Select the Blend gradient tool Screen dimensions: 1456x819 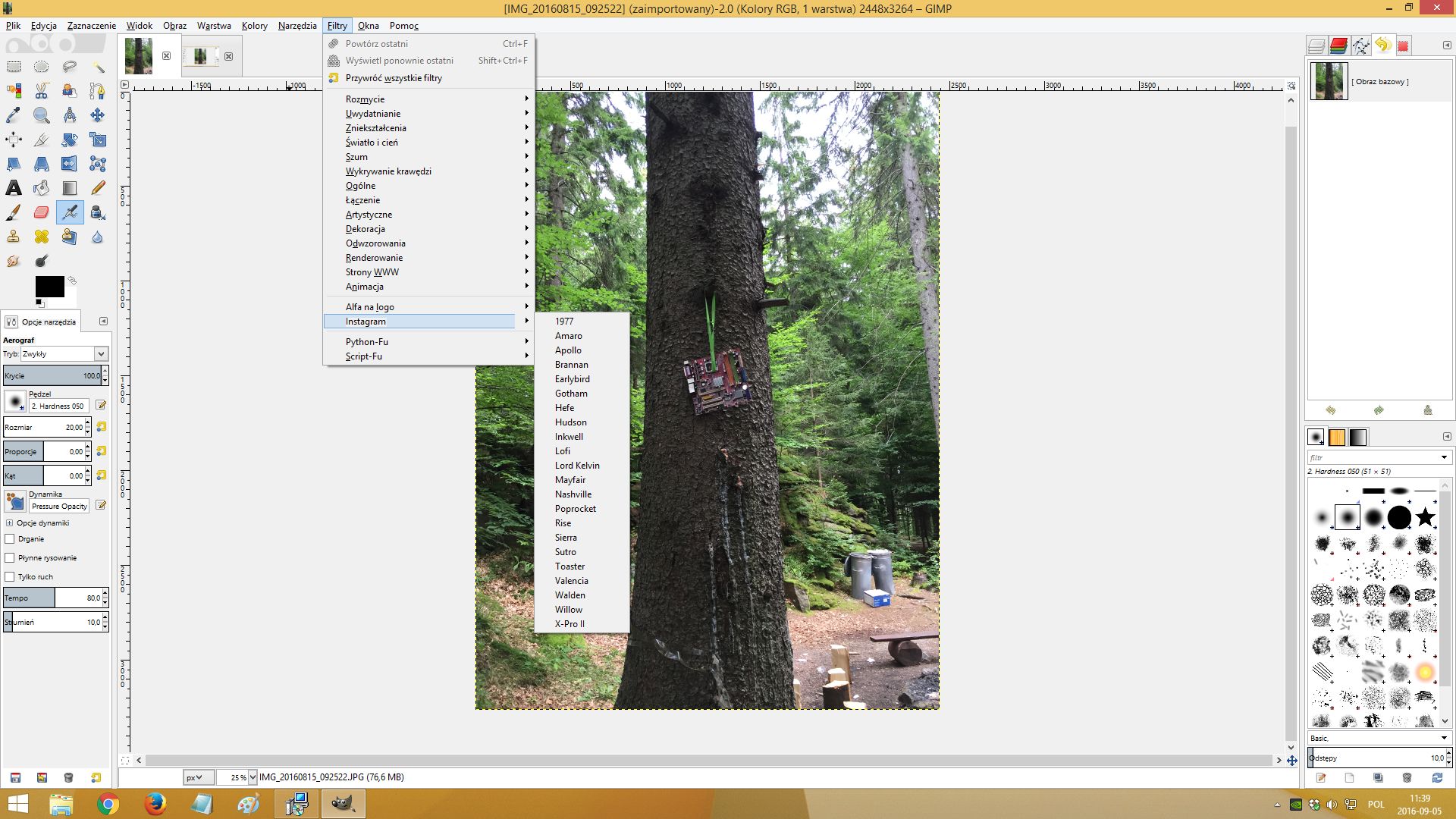[70, 188]
